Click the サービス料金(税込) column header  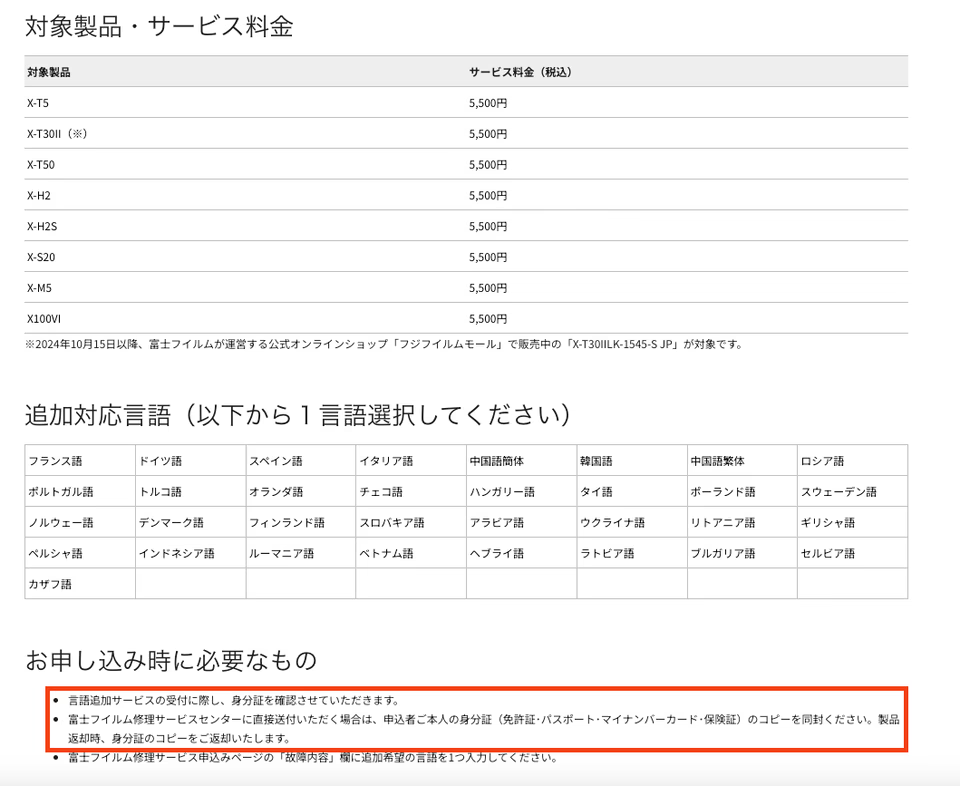click(x=520, y=72)
